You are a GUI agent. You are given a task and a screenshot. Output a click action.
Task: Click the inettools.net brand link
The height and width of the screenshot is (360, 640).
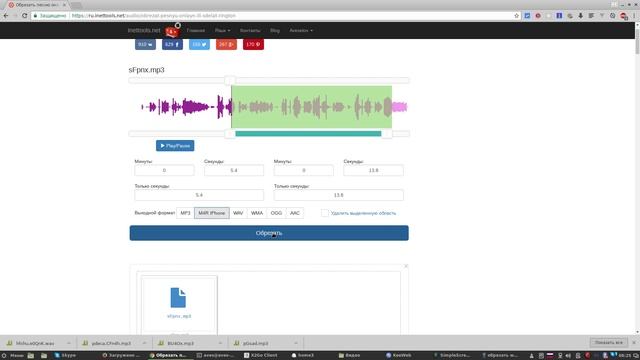click(x=144, y=30)
